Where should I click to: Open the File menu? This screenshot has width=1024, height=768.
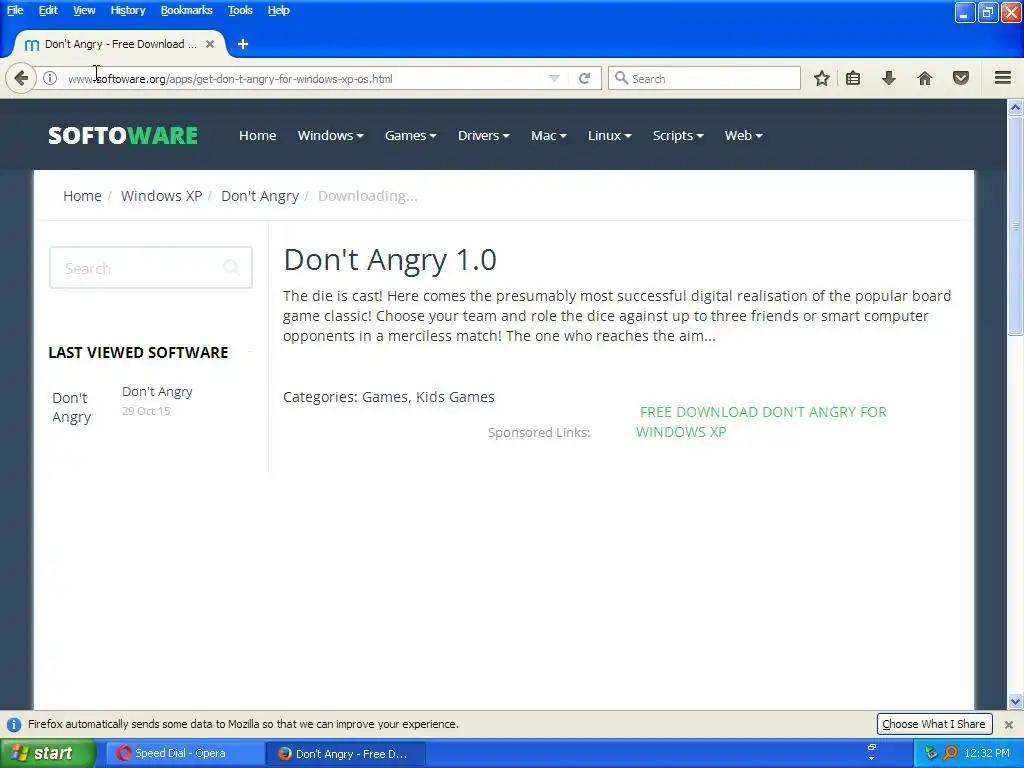point(15,10)
